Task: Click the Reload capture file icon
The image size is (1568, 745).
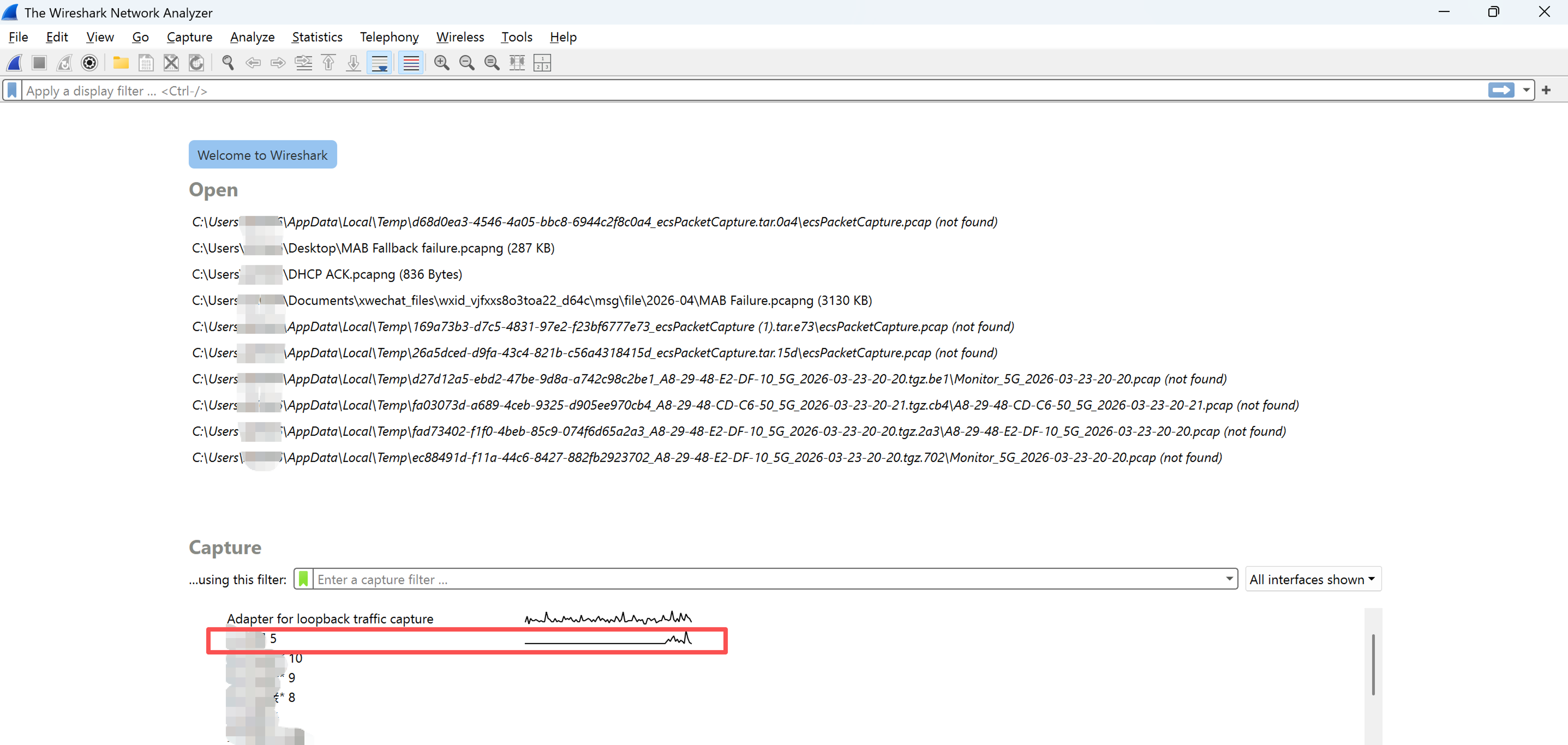Action: tap(196, 63)
